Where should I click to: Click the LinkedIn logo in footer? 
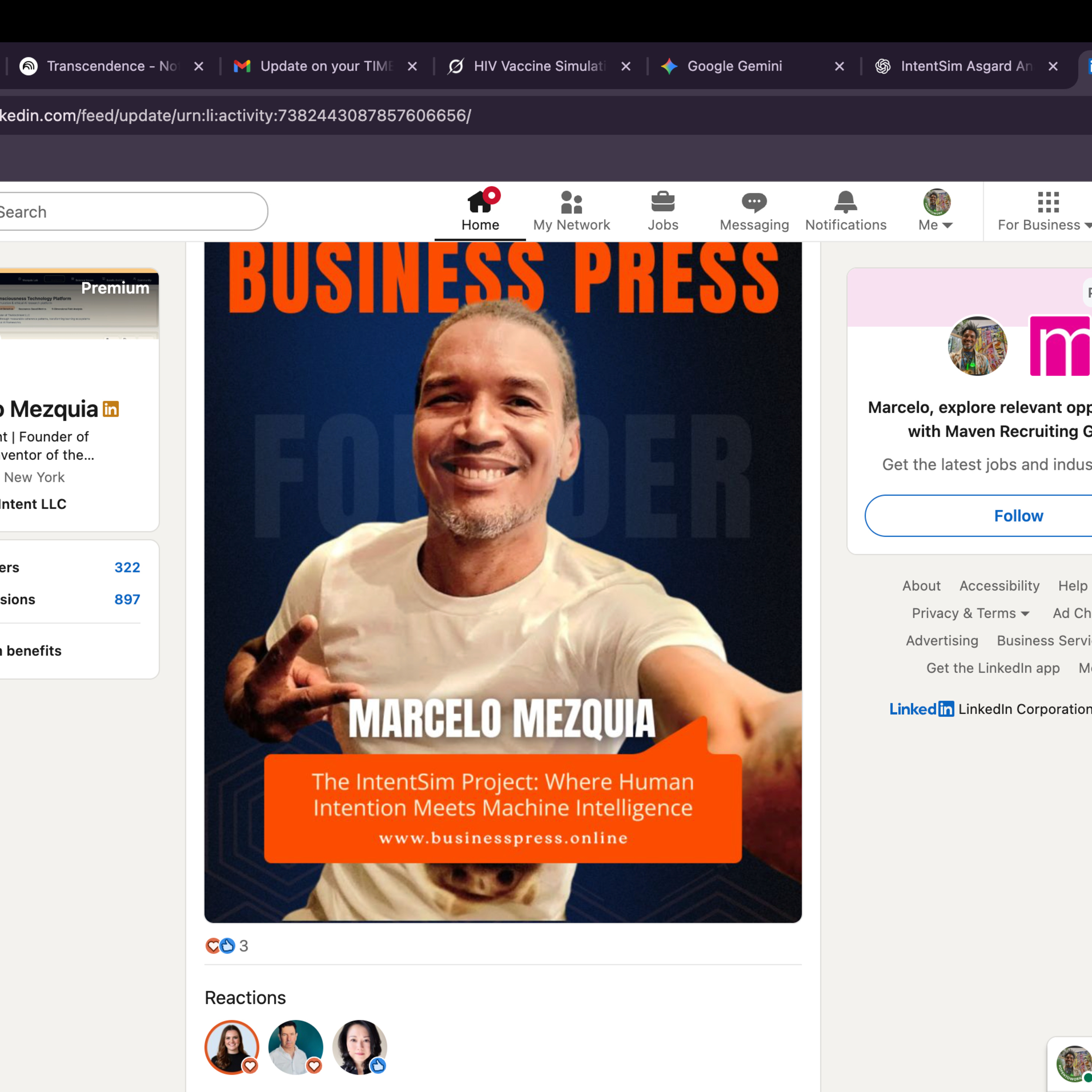(x=921, y=709)
